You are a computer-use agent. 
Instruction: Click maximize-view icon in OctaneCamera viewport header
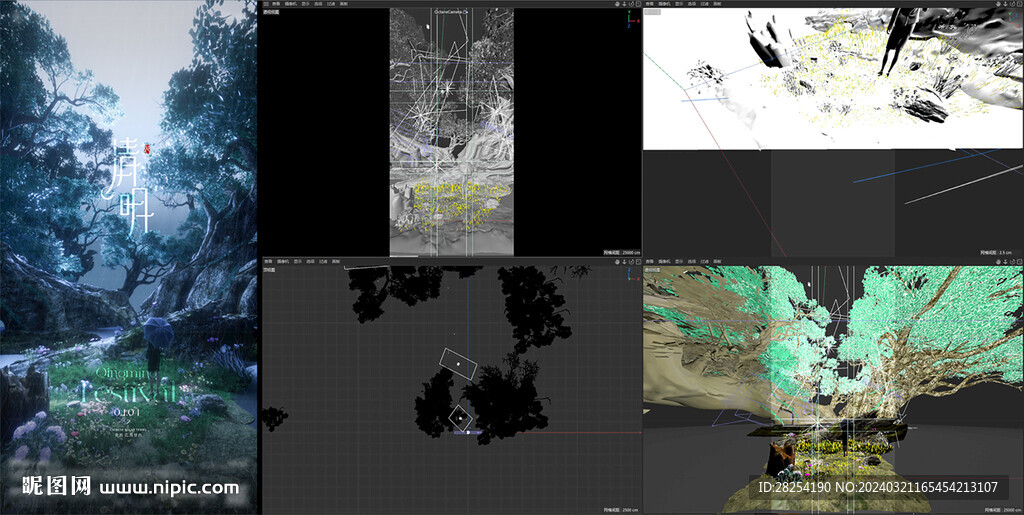(639, 4)
